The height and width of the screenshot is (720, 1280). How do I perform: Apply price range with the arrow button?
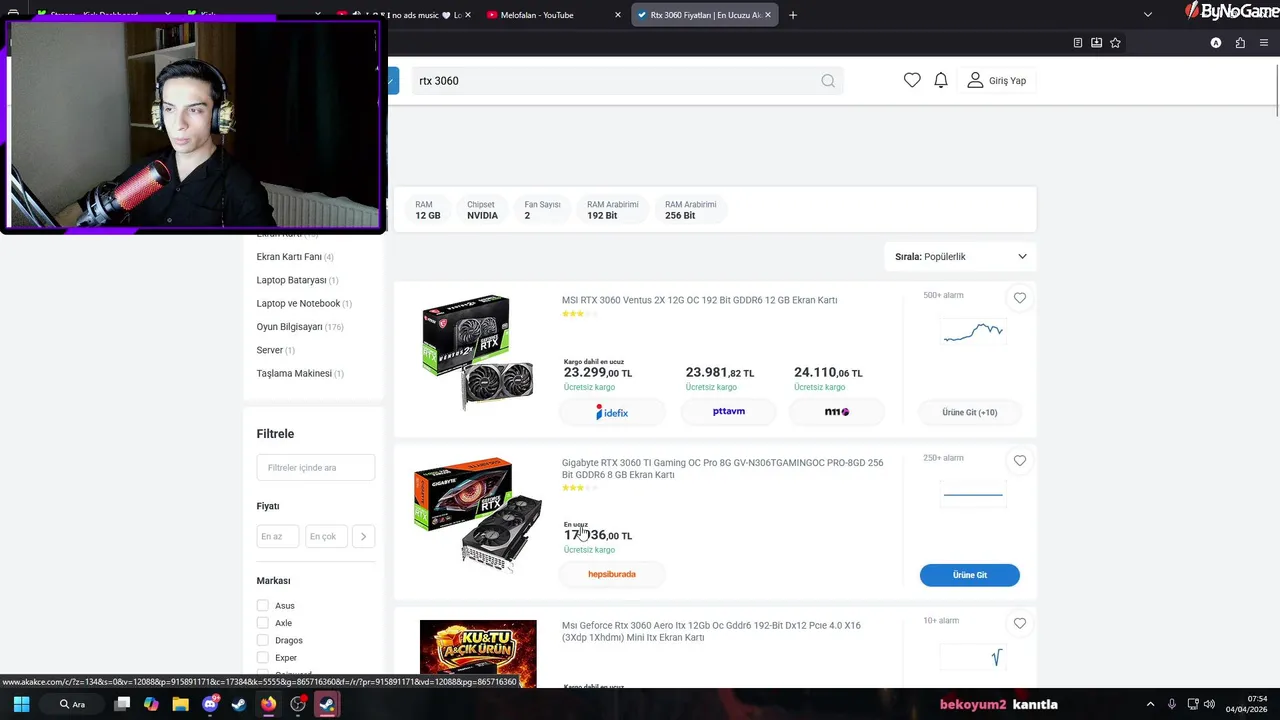(x=363, y=537)
